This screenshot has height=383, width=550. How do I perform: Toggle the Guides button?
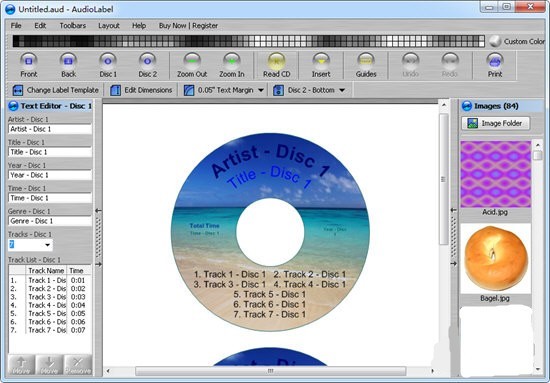(366, 65)
